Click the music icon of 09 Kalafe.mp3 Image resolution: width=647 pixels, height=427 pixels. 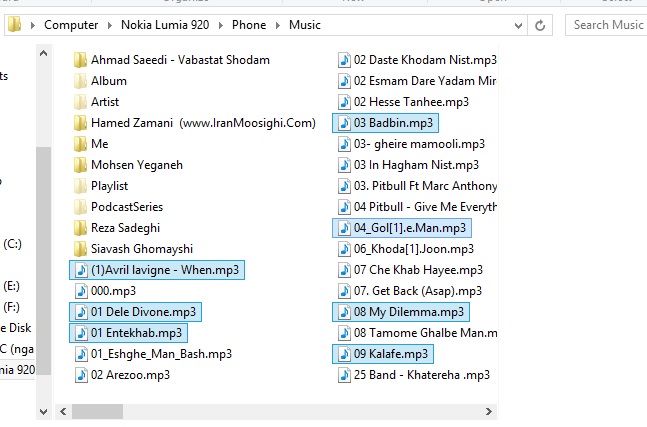[343, 354]
